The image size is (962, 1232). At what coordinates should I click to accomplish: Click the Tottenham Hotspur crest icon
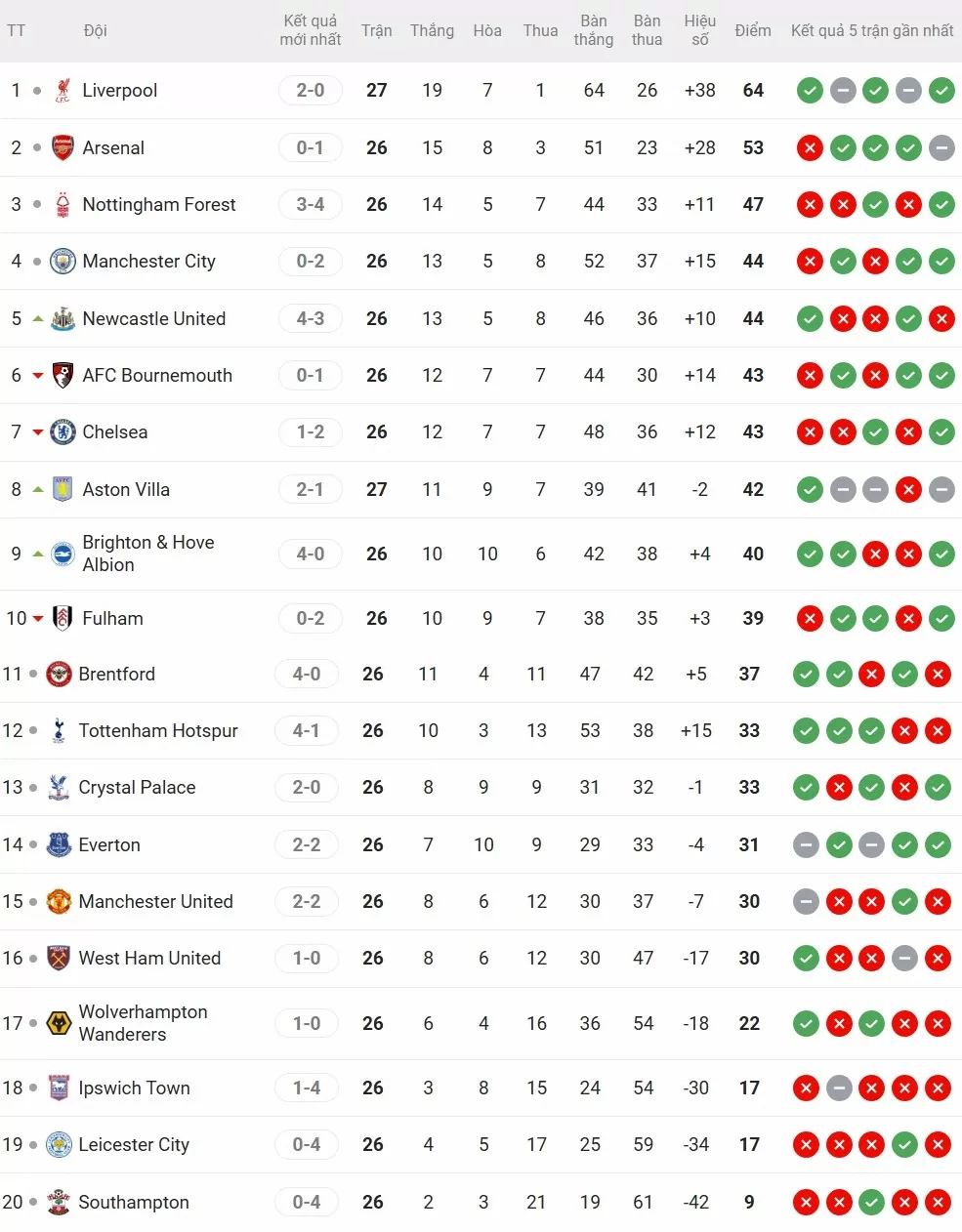(59, 730)
